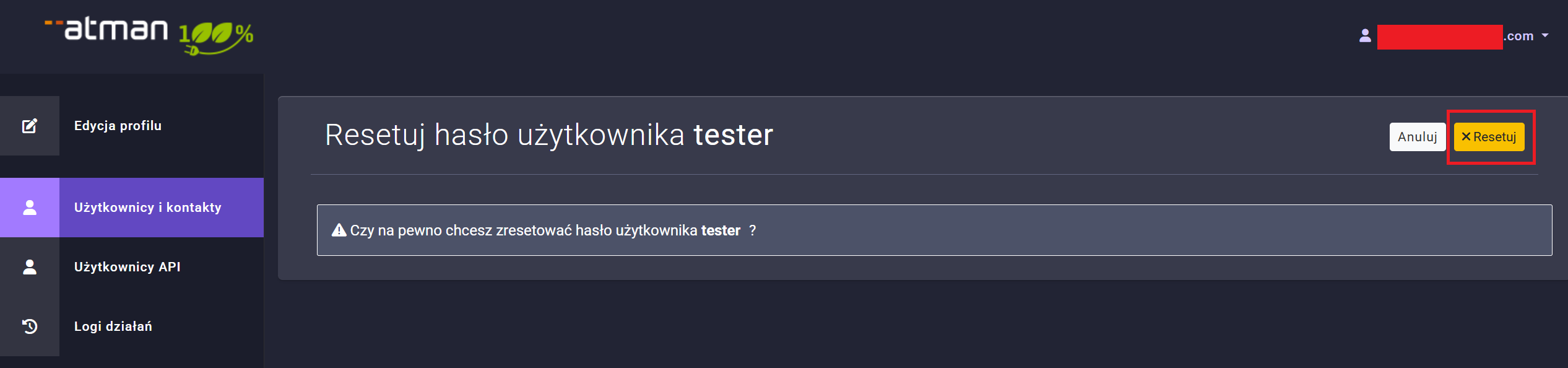Click the Użytkownicy i kontakty person icon
Viewport: 1568px width, 368px height.
coord(30,208)
